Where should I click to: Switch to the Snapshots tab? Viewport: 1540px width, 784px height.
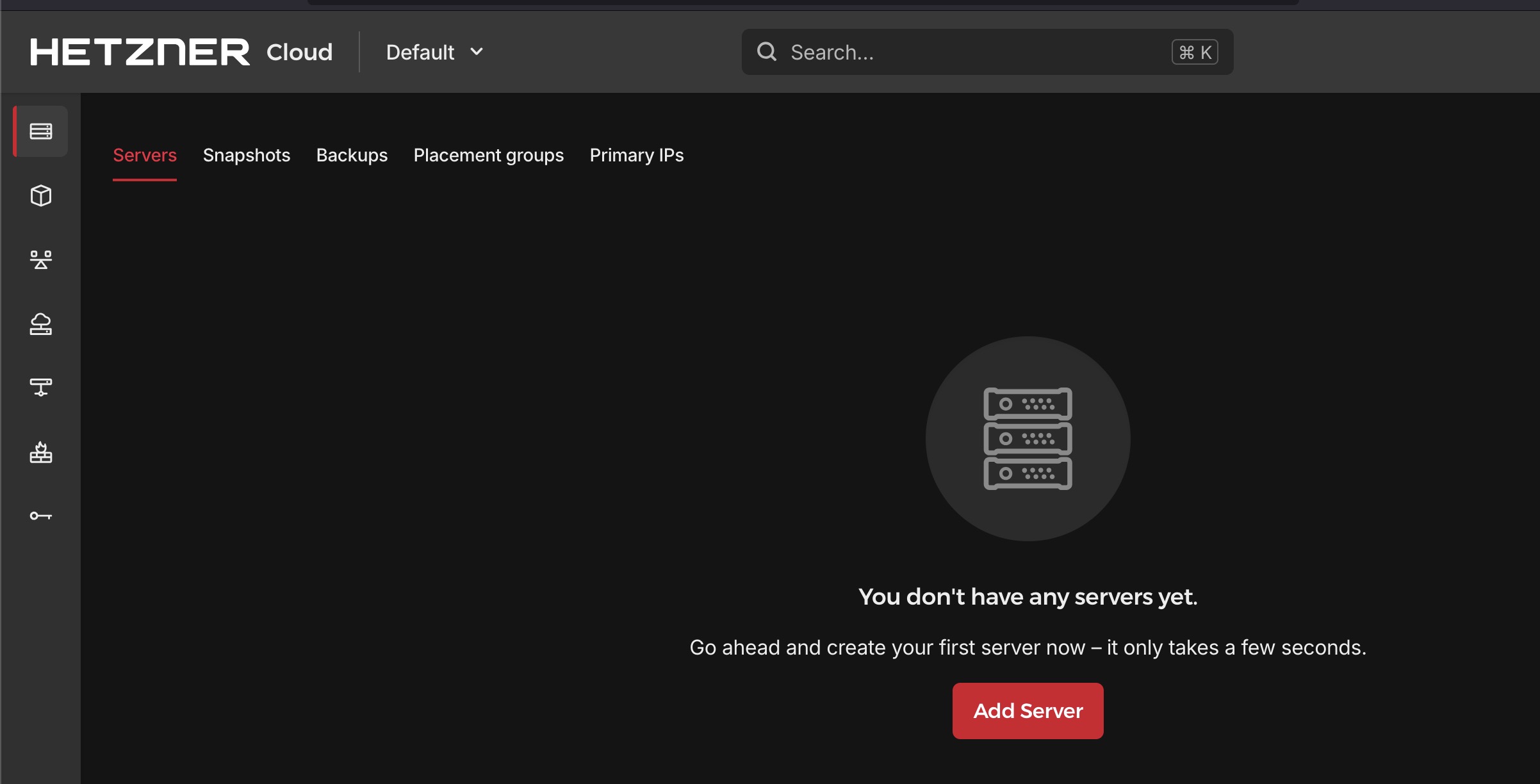(x=247, y=155)
